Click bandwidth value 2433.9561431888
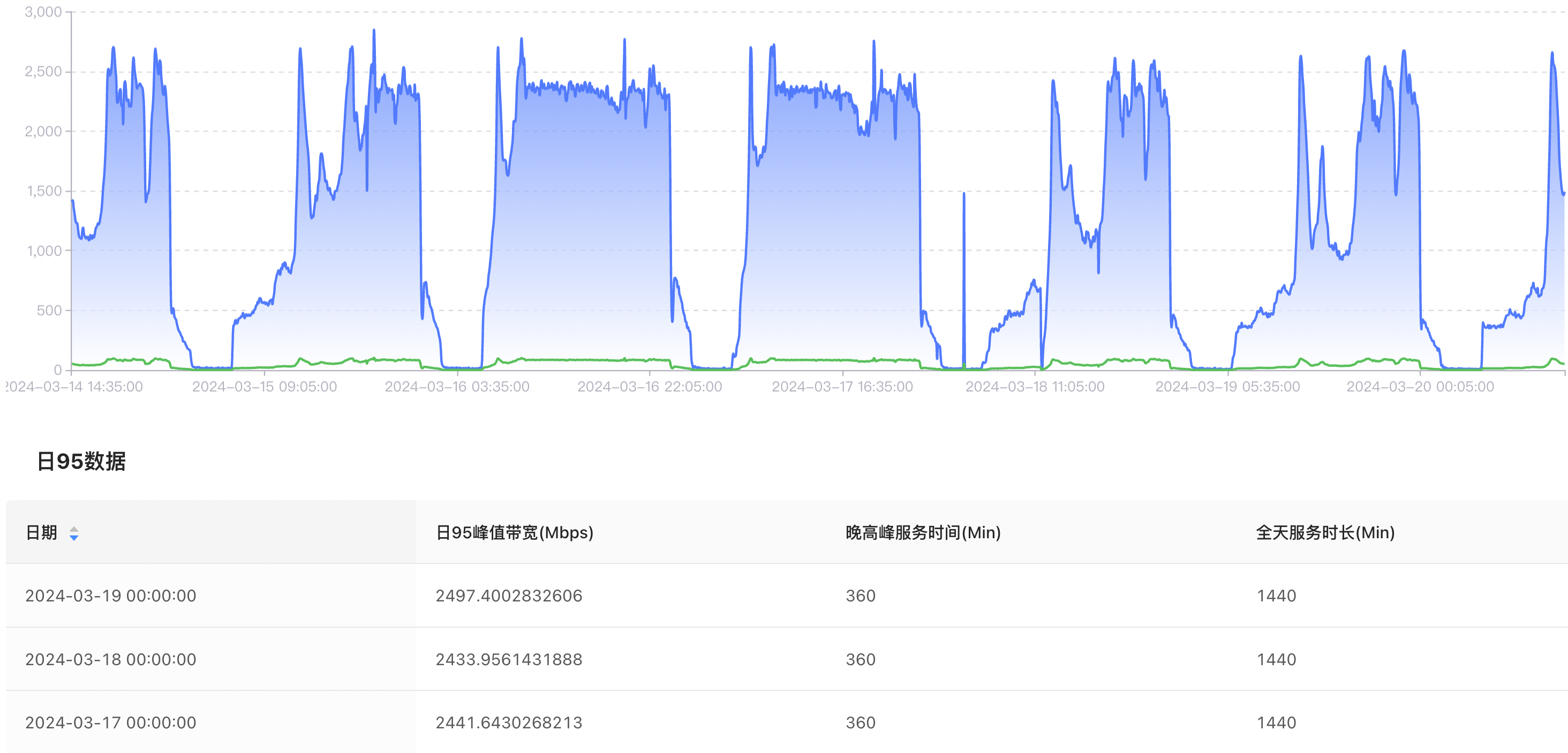The width and height of the screenshot is (1568, 753). [x=509, y=659]
